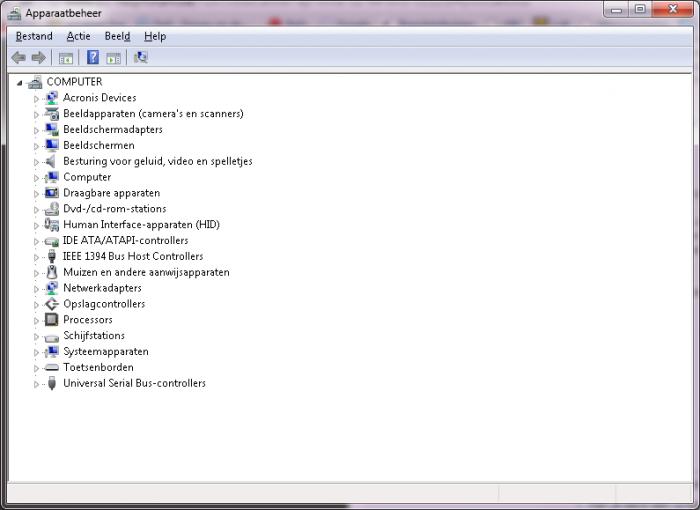Expand the Schijfstations node
The image size is (700, 510).
pyautogui.click(x=36, y=336)
